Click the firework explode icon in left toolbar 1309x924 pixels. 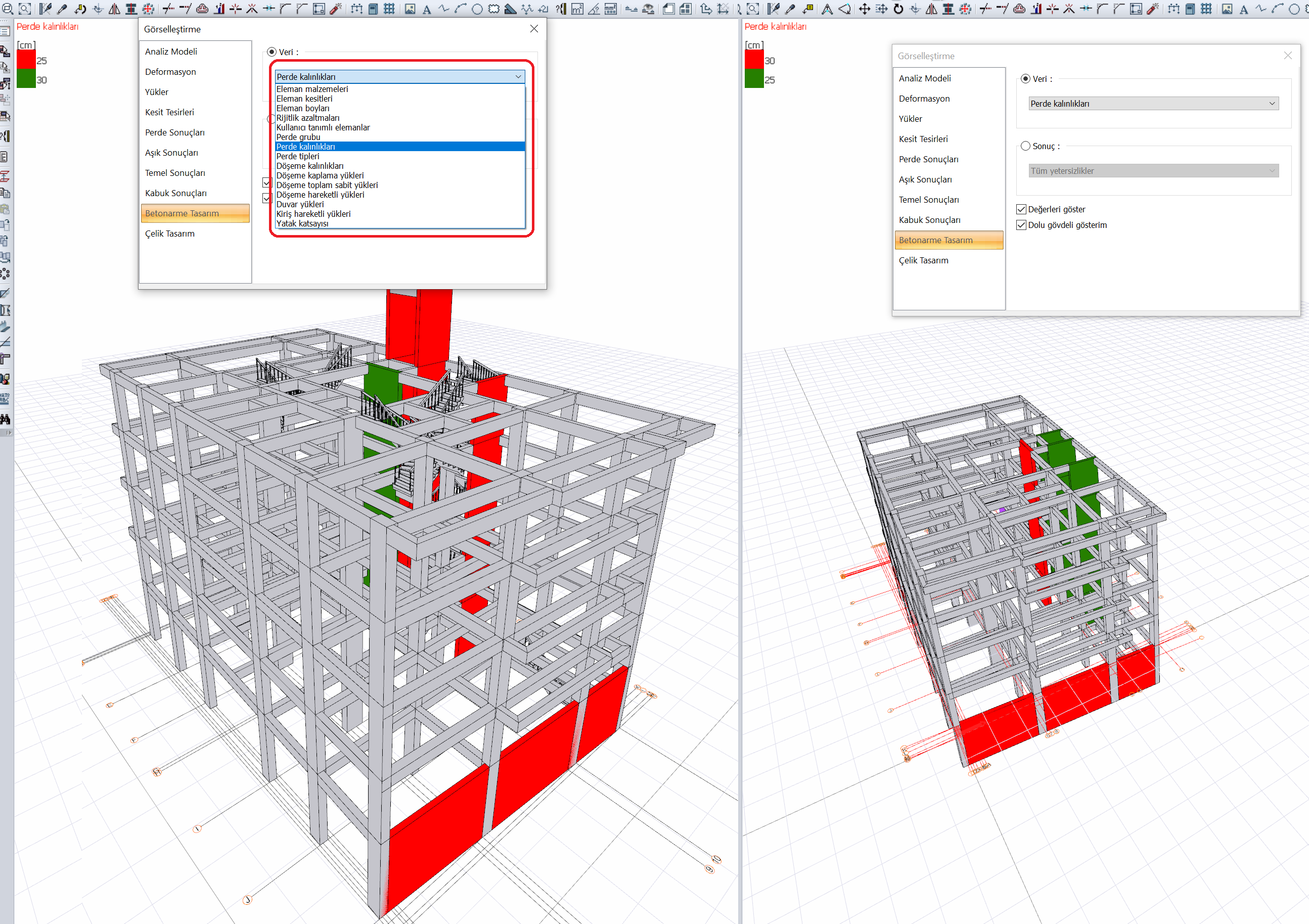click(337, 9)
